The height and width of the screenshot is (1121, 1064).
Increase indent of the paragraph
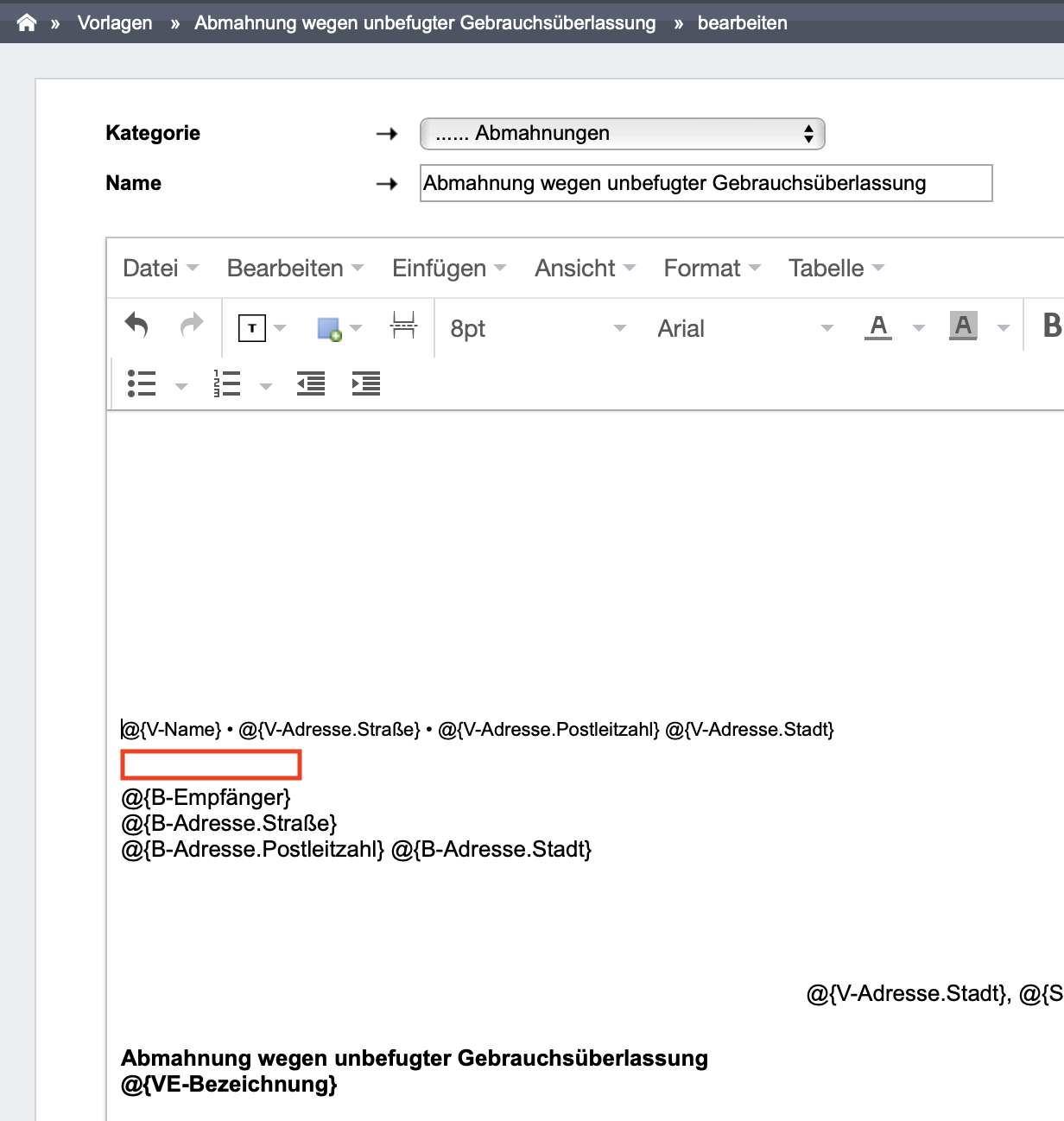click(366, 383)
